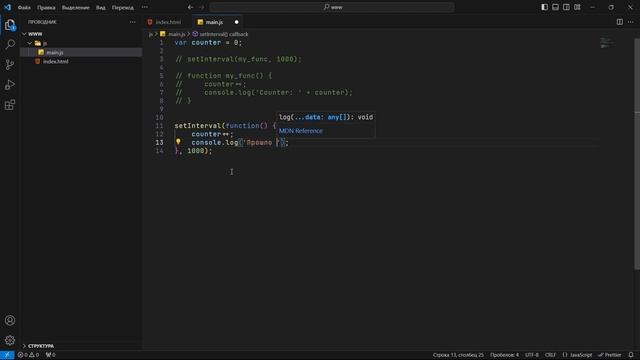
Task: Click the Prettier status bar item
Action: coord(610,355)
